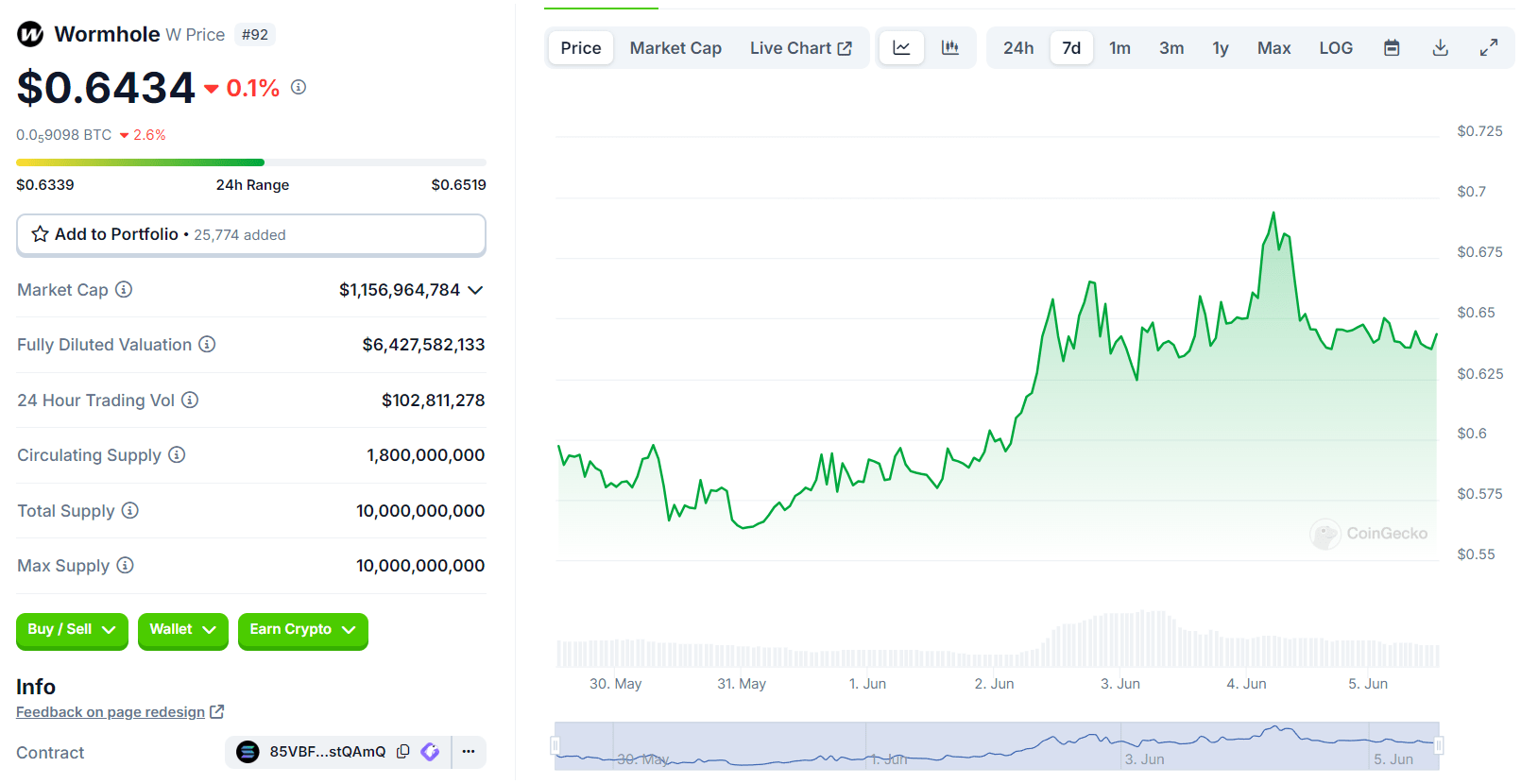Open price change info icon beside 0.1%
The width and height of the screenshot is (1521, 784).
tap(299, 87)
